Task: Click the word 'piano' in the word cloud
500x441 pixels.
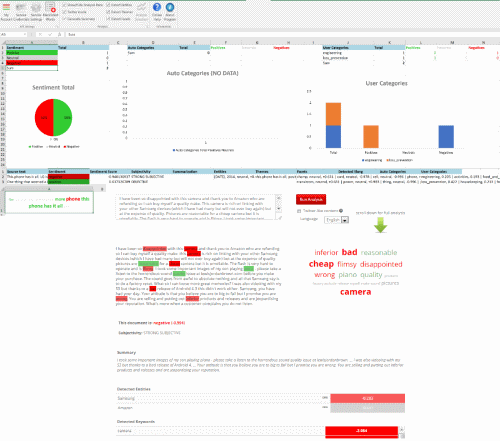Action: [348, 275]
